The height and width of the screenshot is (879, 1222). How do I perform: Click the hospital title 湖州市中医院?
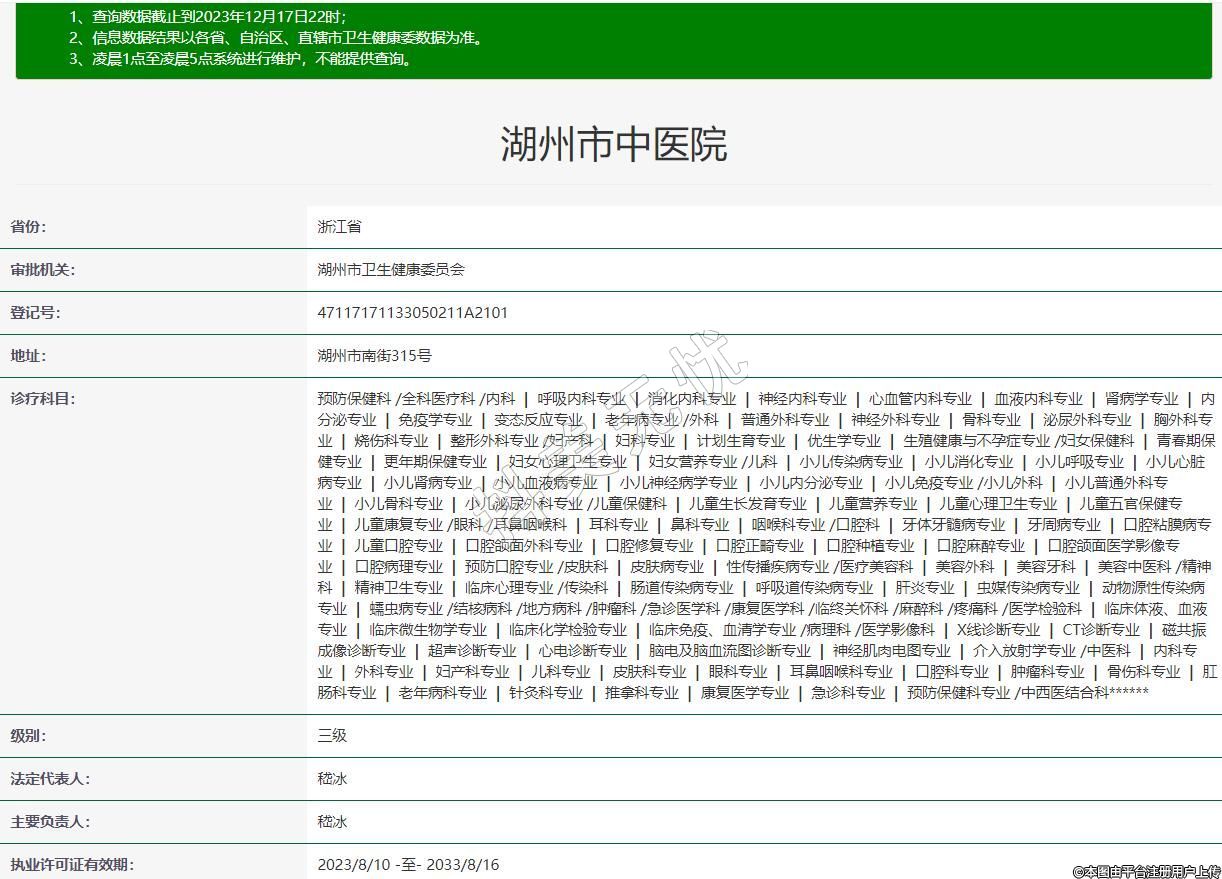point(613,145)
